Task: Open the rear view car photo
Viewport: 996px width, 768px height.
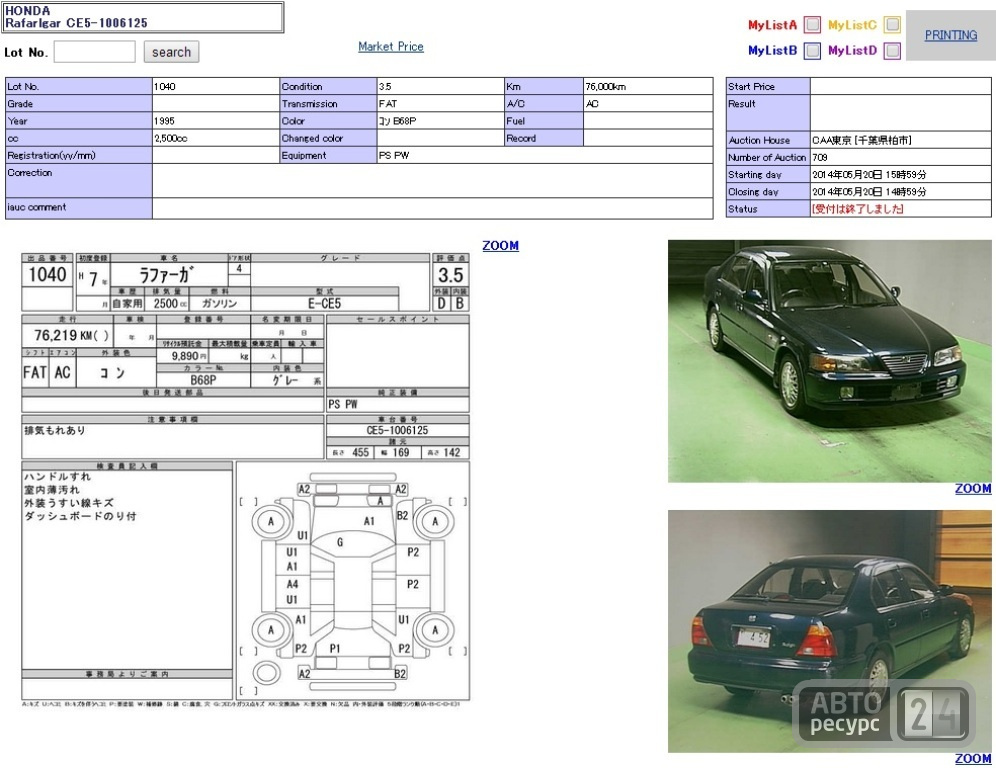Action: point(830,631)
